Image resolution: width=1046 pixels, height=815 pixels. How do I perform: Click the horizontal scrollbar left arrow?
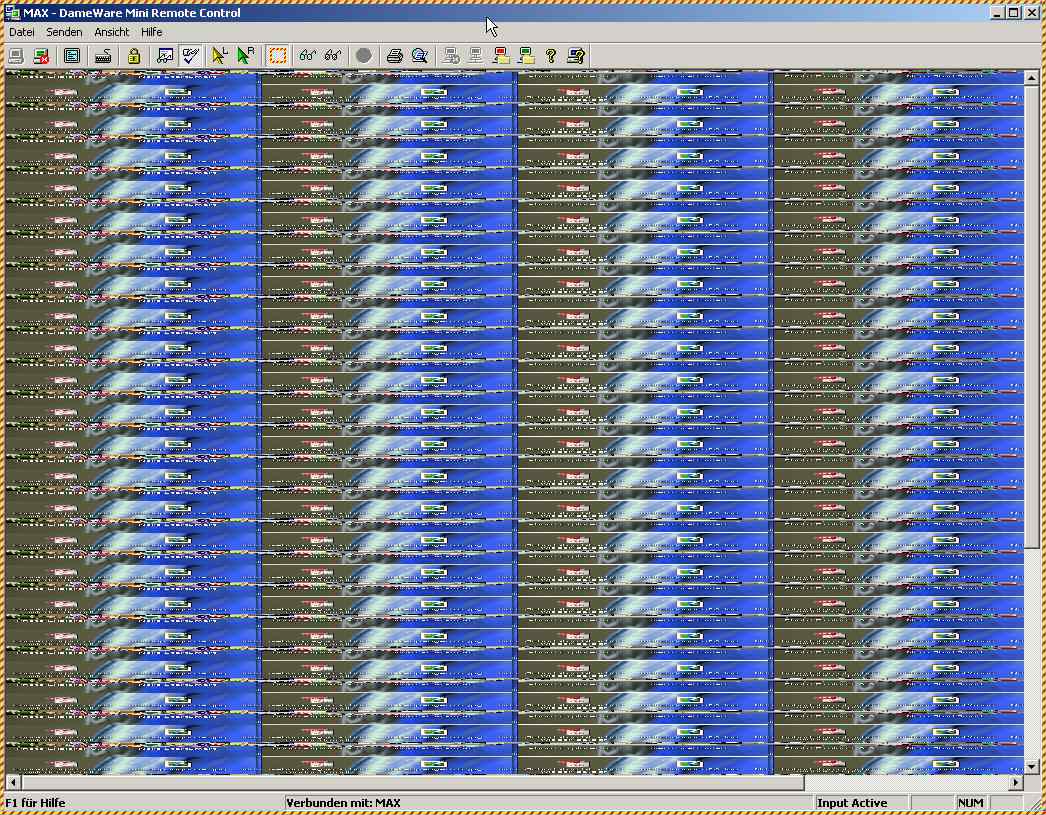pyautogui.click(x=13, y=782)
